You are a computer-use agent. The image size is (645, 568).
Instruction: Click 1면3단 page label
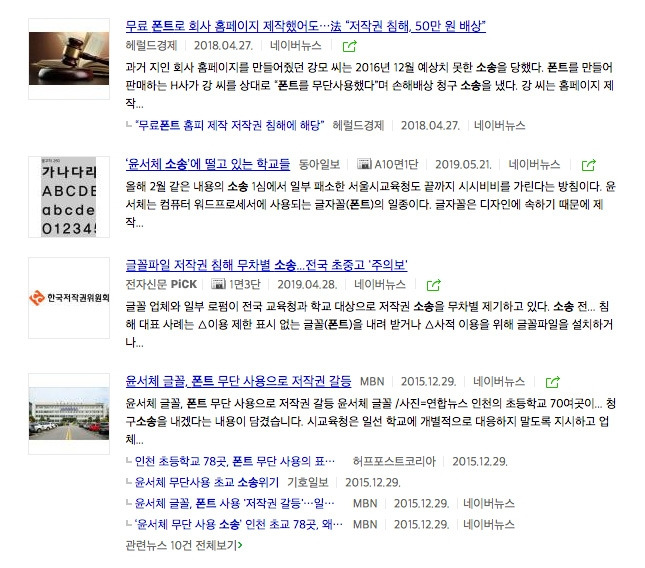(244, 284)
